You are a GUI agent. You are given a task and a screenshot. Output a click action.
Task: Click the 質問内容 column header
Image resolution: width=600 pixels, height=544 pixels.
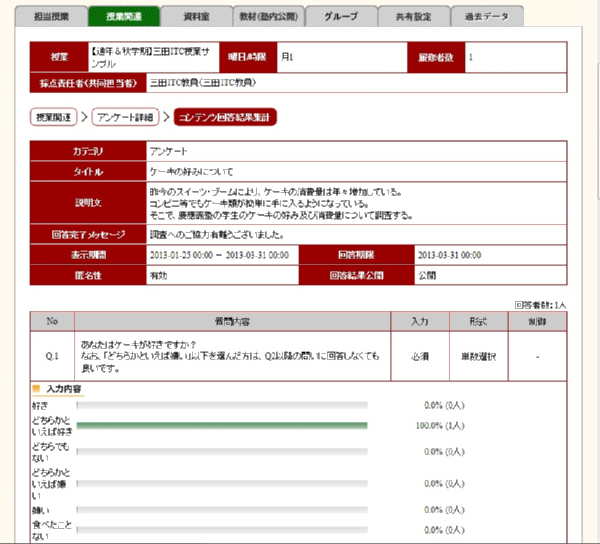tap(231, 322)
